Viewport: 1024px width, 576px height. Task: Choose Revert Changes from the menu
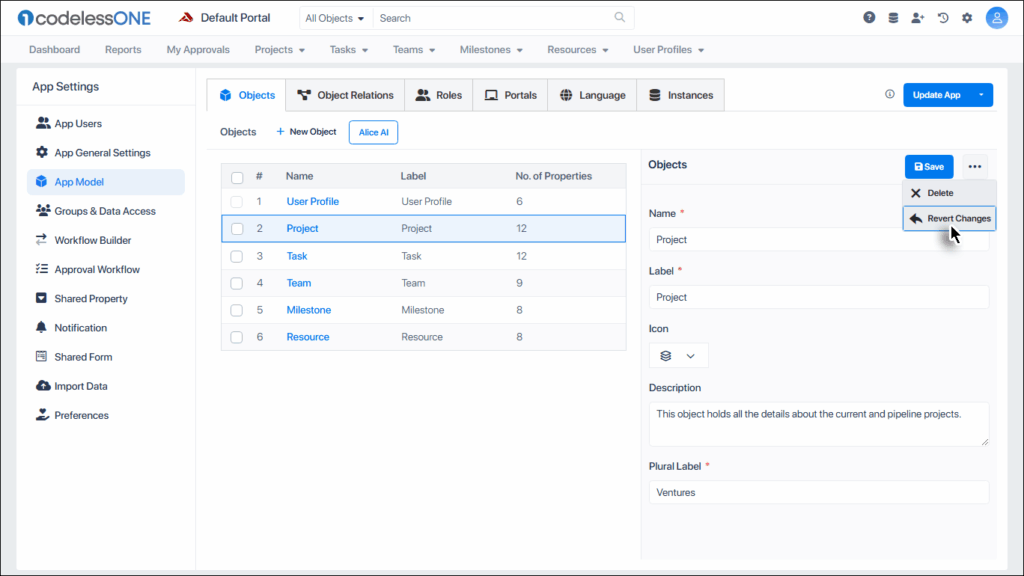[x=950, y=219]
